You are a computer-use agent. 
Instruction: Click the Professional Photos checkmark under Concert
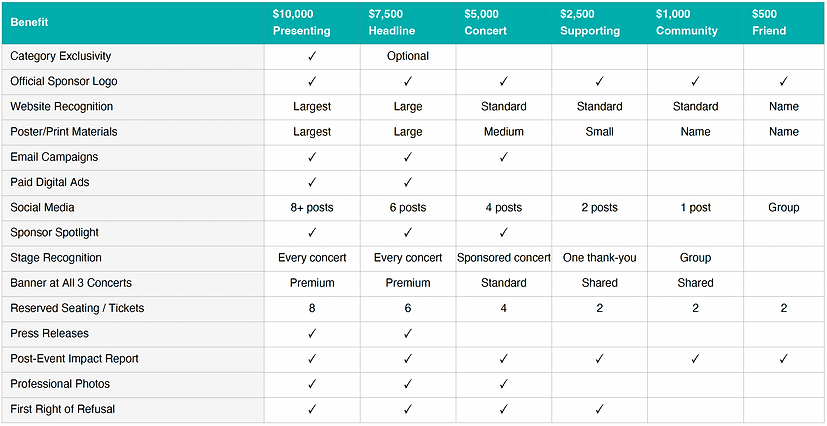pos(503,384)
